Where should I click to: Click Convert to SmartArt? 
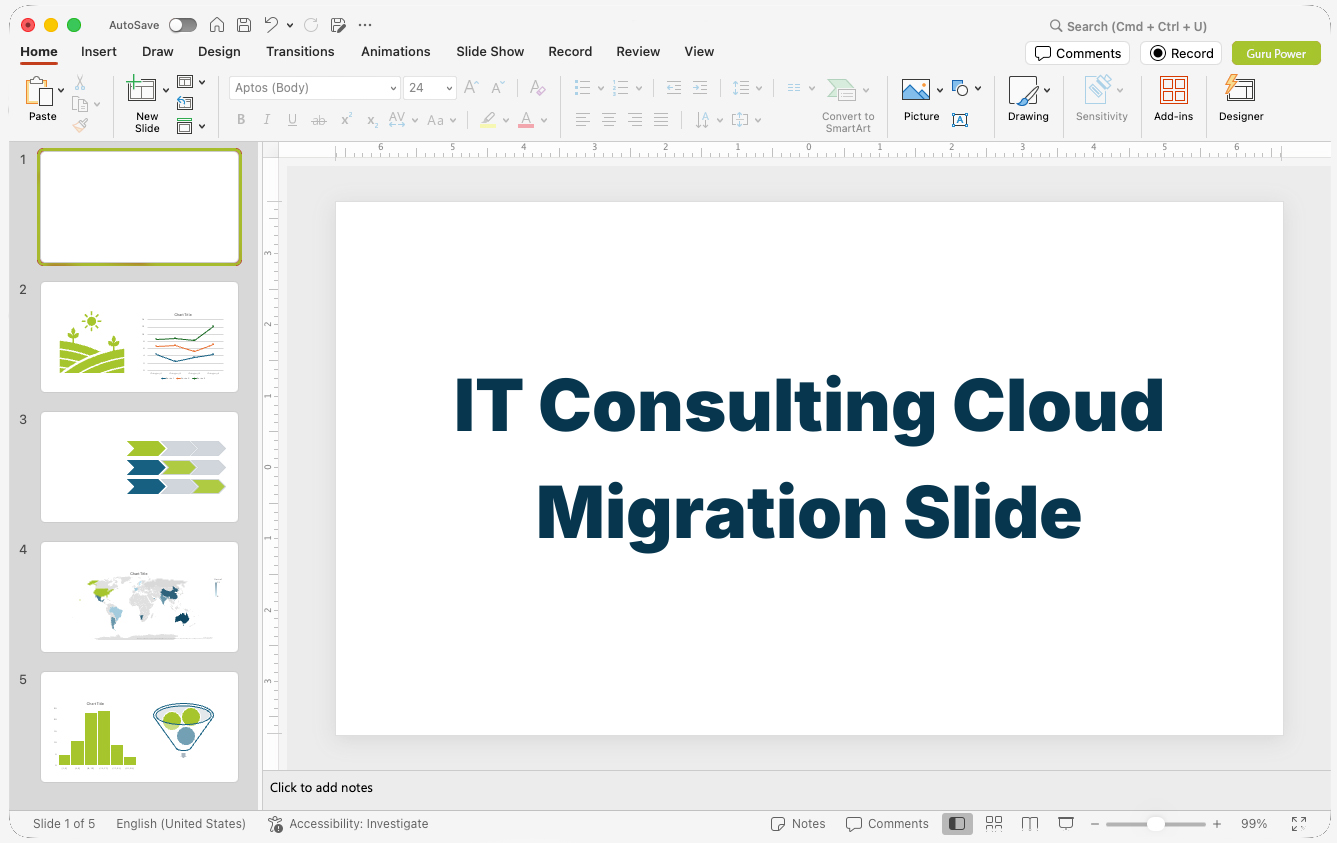(848, 105)
